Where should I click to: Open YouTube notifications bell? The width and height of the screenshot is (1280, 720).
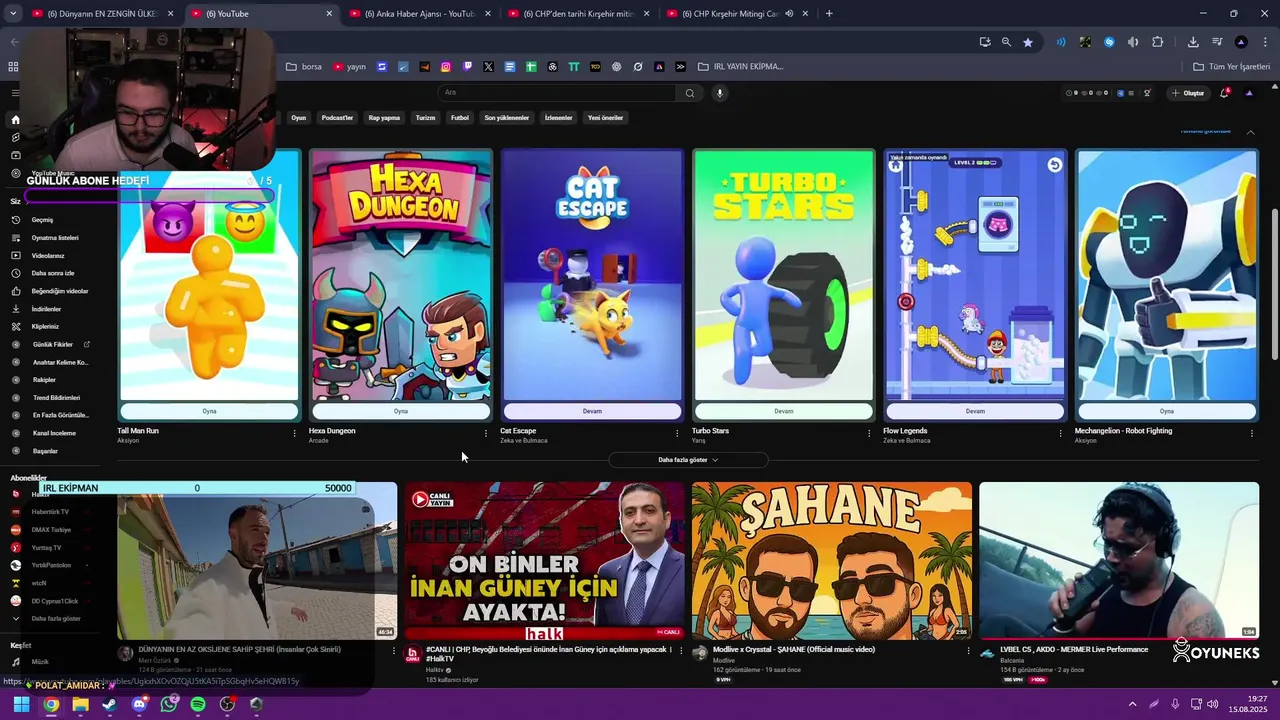click(1224, 93)
